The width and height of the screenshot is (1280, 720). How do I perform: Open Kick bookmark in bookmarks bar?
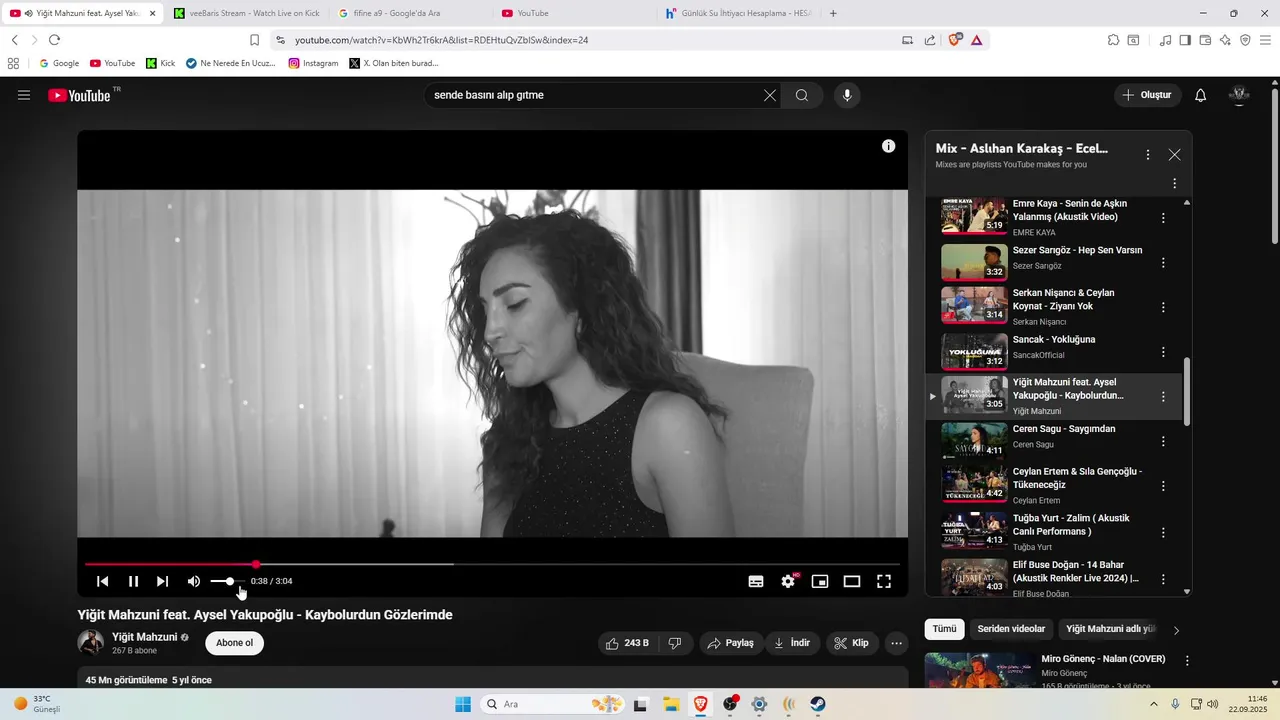click(x=160, y=63)
